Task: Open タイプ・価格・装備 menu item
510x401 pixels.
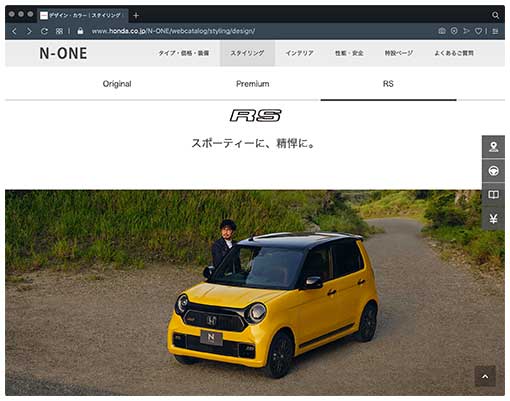Action: (x=184, y=53)
